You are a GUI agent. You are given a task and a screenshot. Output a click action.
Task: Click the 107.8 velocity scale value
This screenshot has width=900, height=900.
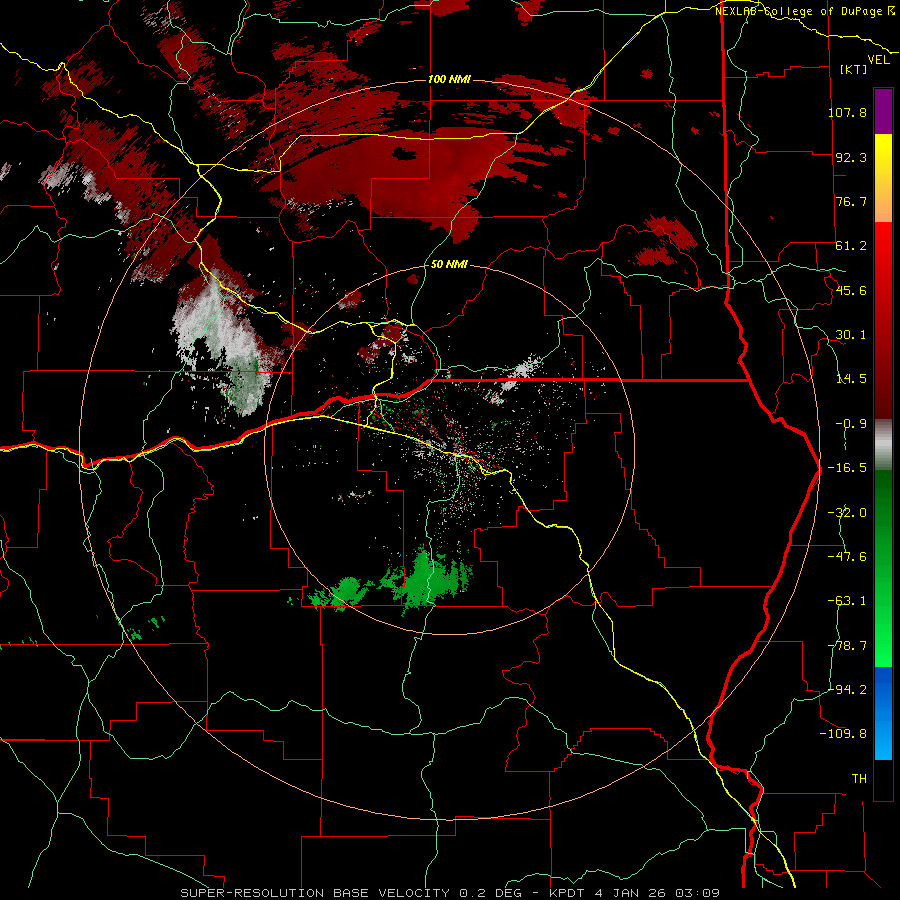[848, 112]
